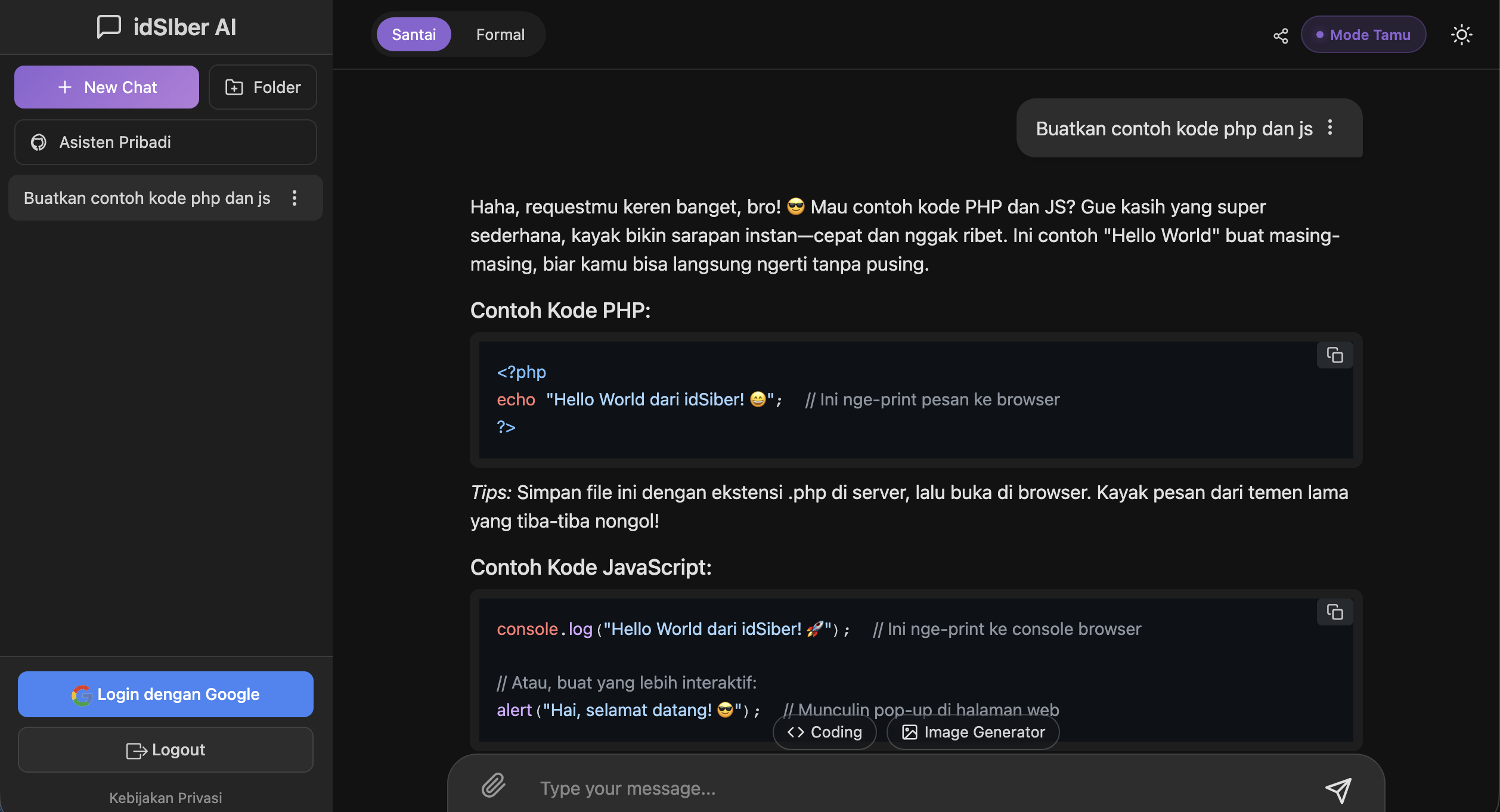Click the paperclip attach file icon

pos(494,786)
